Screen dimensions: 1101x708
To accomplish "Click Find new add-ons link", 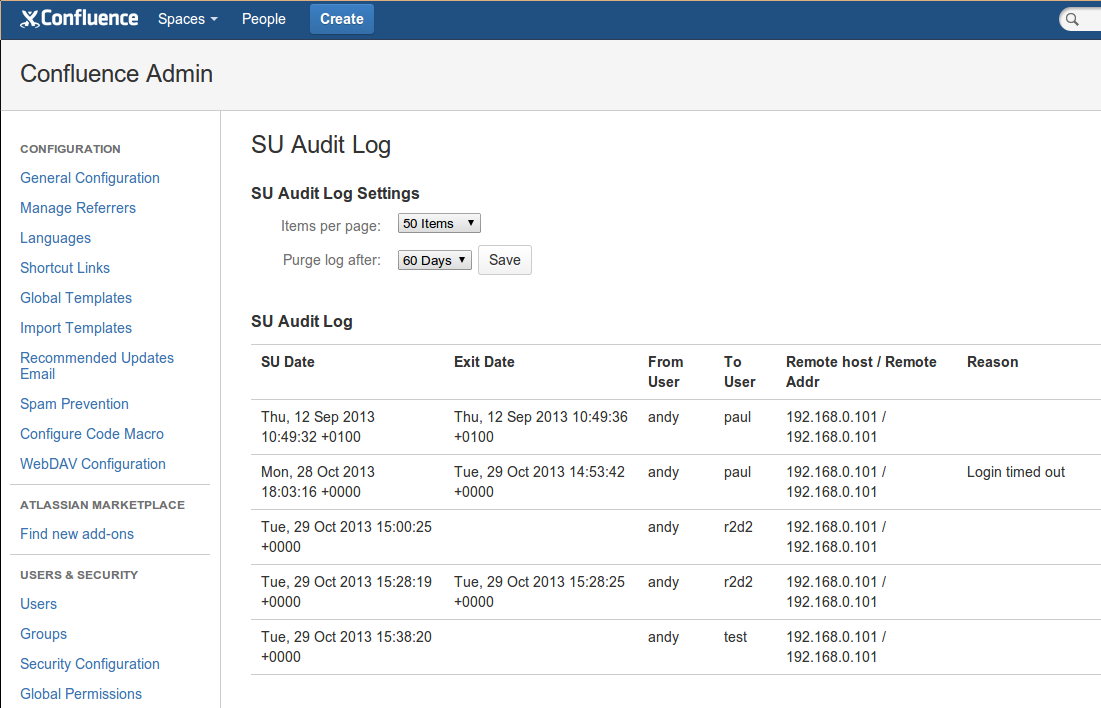I will click(x=77, y=534).
